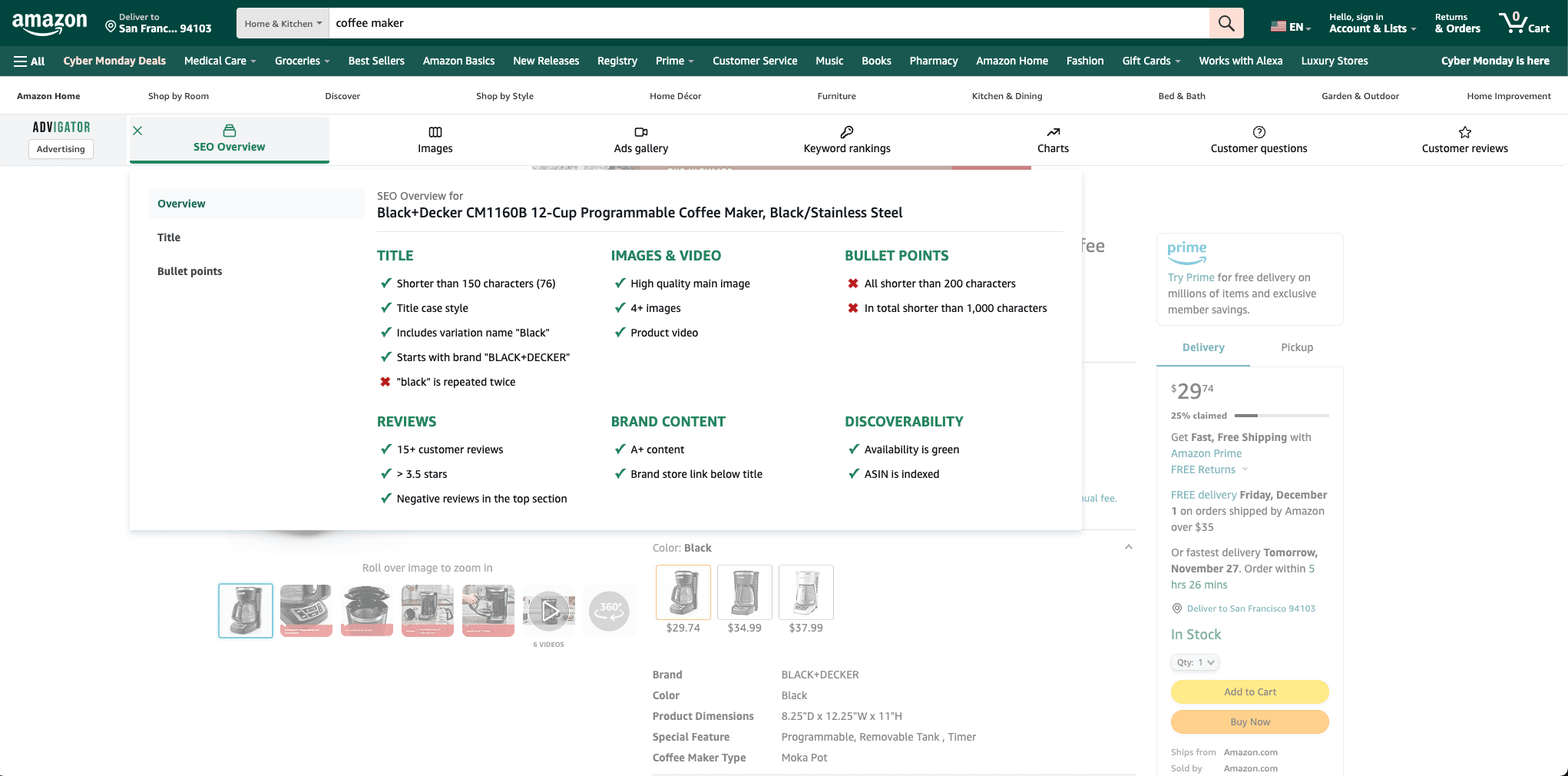This screenshot has width=1568, height=776.
Task: Open the Ads gallery tab icon
Action: click(x=641, y=132)
